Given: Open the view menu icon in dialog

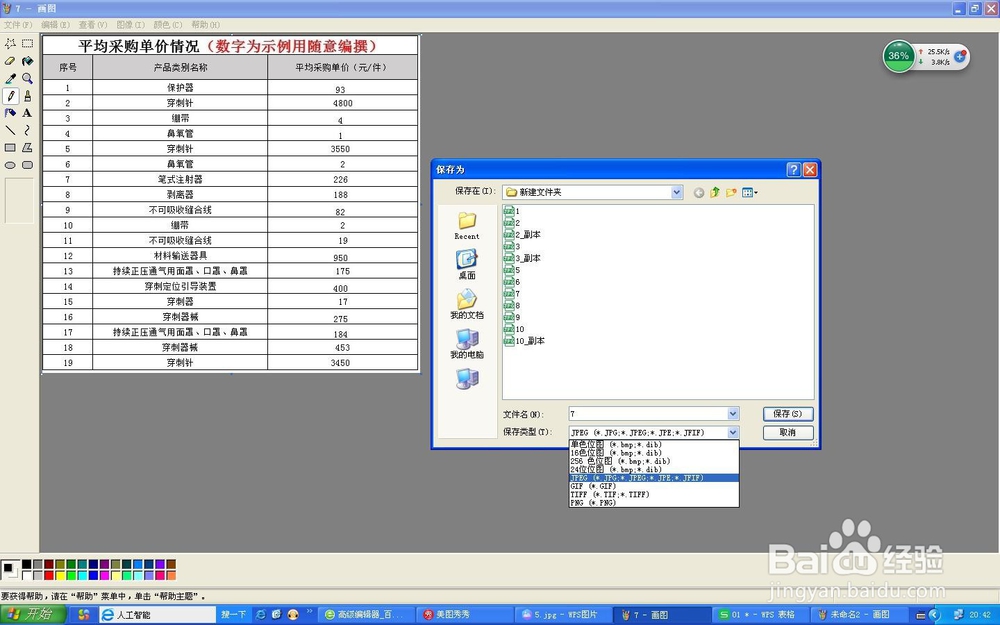Looking at the screenshot, I should click(x=749, y=192).
